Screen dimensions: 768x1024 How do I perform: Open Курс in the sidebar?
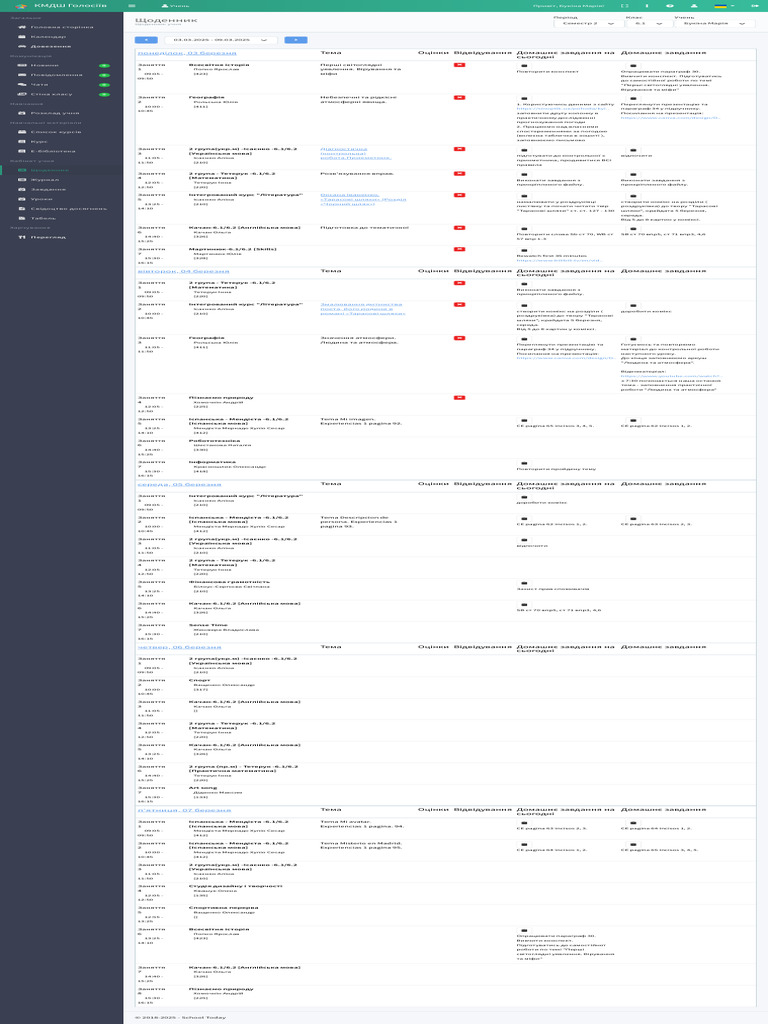click(61, 142)
